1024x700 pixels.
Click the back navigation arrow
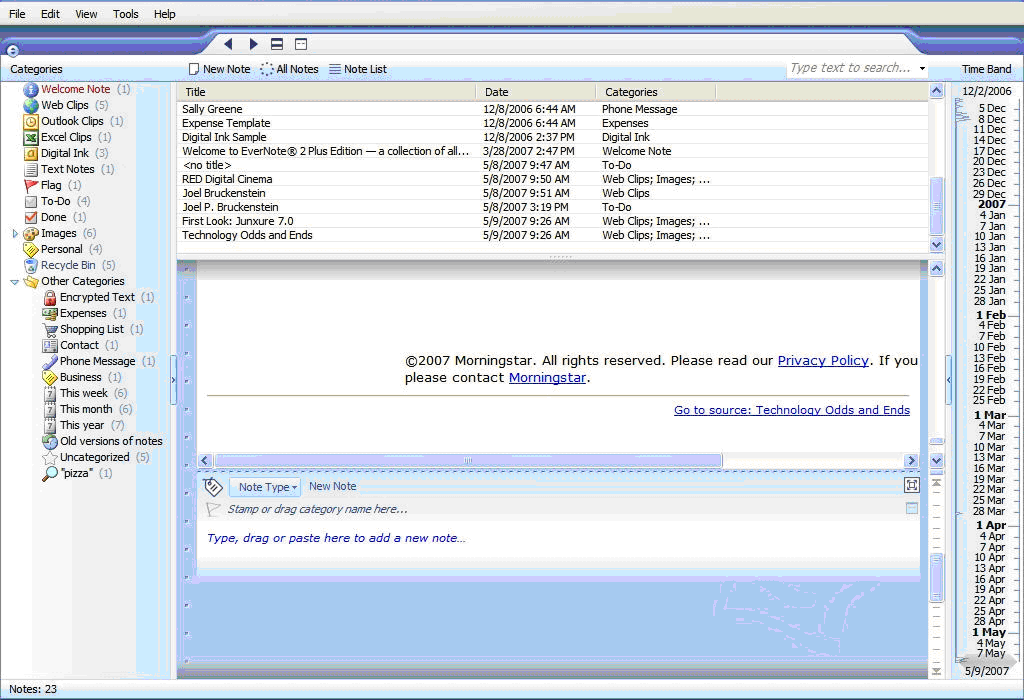click(228, 44)
